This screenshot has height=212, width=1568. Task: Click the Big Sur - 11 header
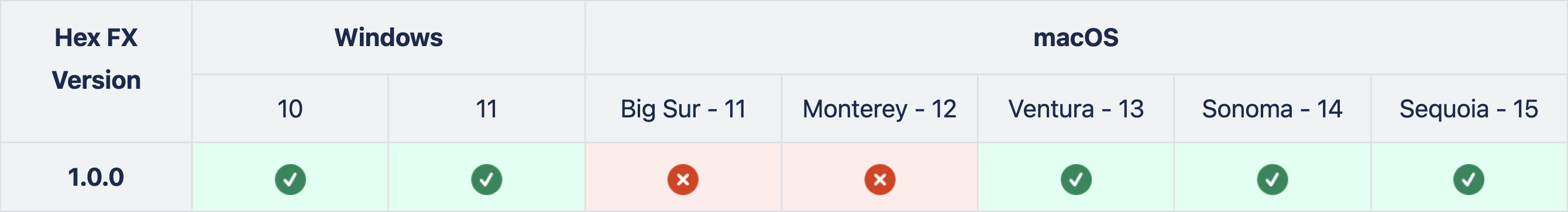pos(683,109)
